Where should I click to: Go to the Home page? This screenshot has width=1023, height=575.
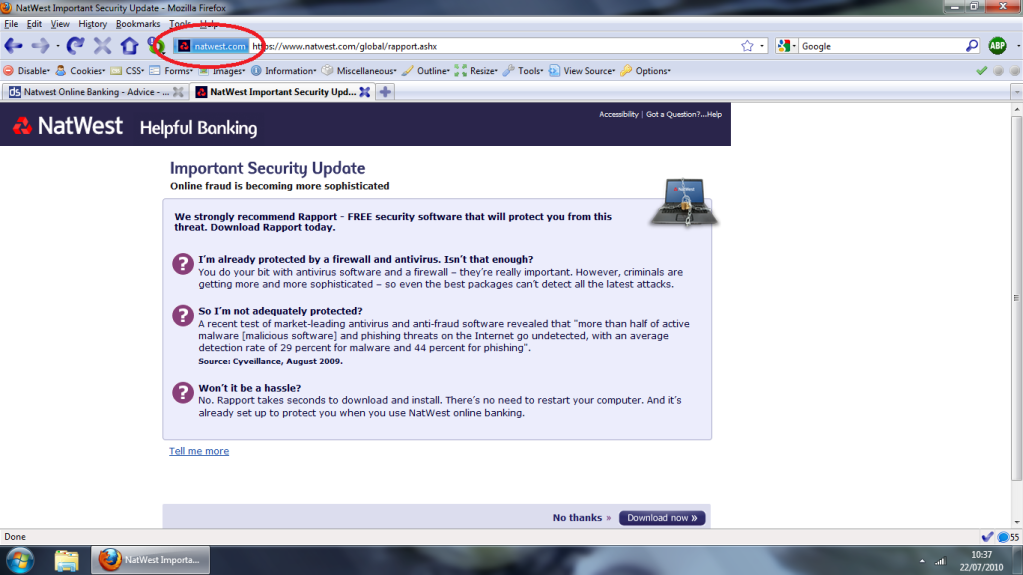(129, 46)
